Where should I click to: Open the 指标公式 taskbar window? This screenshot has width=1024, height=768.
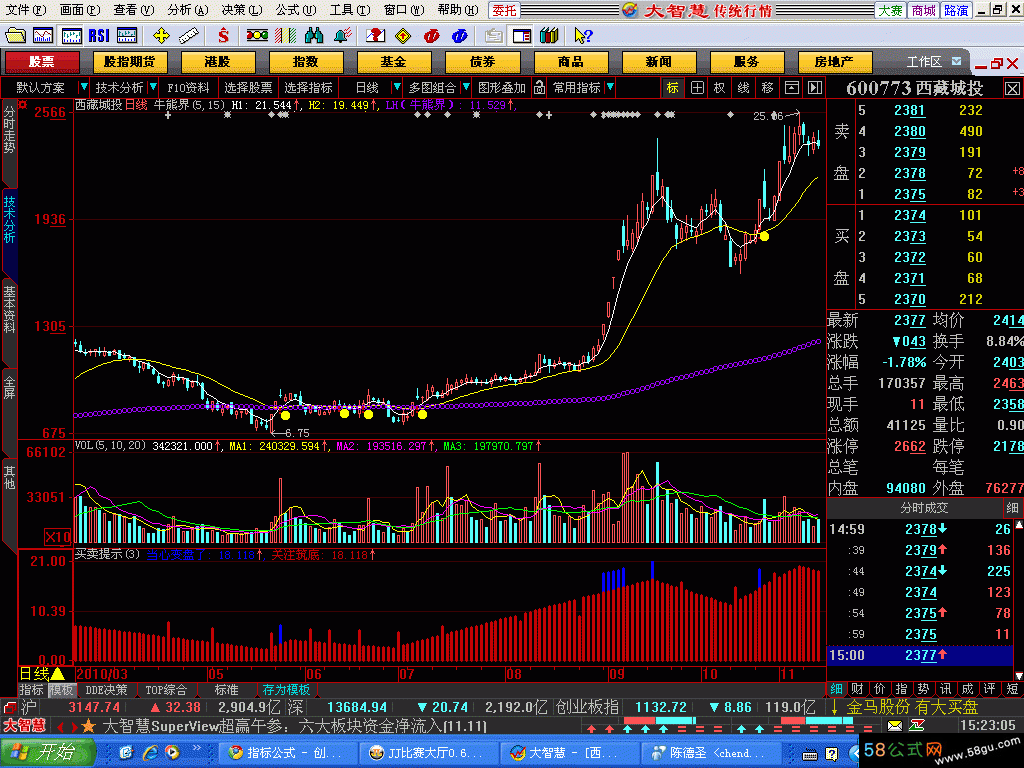tap(287, 753)
